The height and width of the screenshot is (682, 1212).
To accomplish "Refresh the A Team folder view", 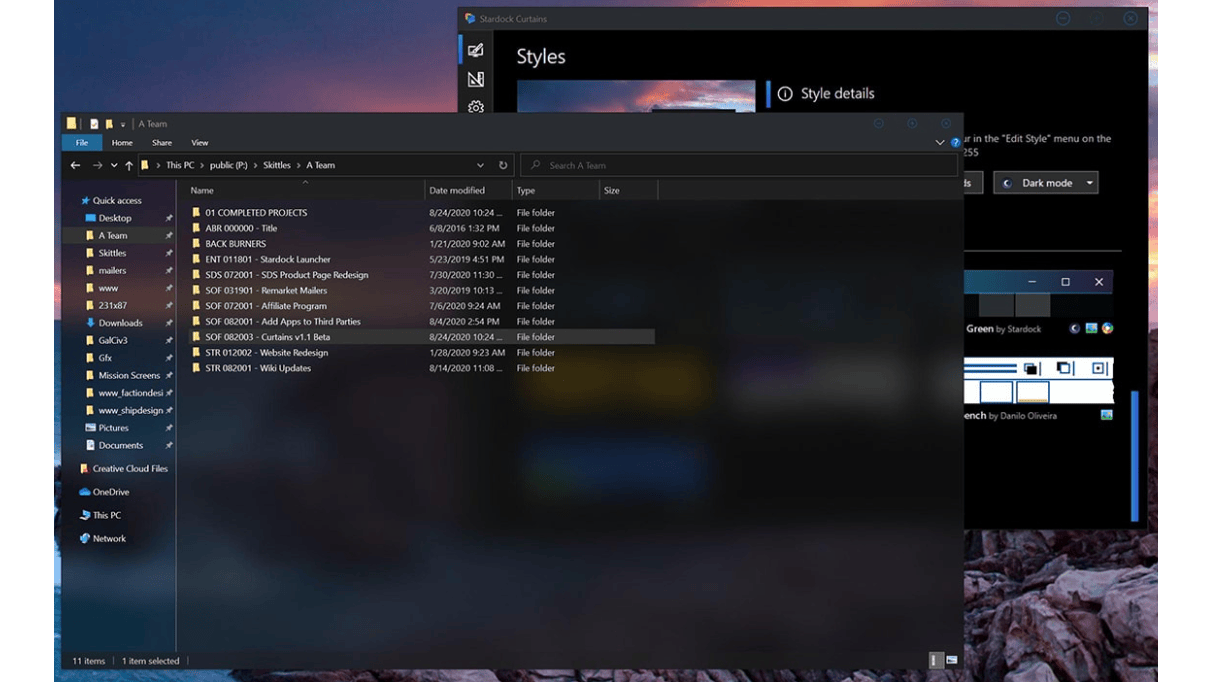I will [503, 165].
